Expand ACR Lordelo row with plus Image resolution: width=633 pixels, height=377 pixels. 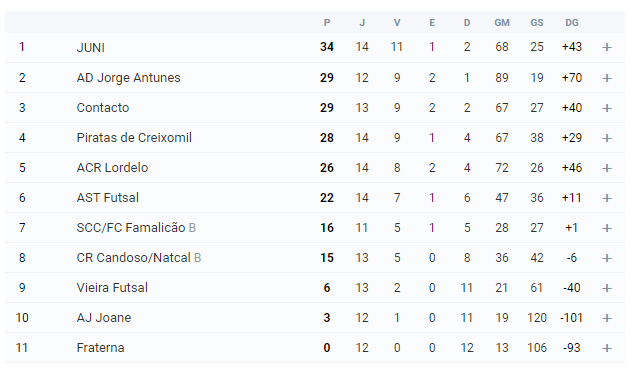607,168
